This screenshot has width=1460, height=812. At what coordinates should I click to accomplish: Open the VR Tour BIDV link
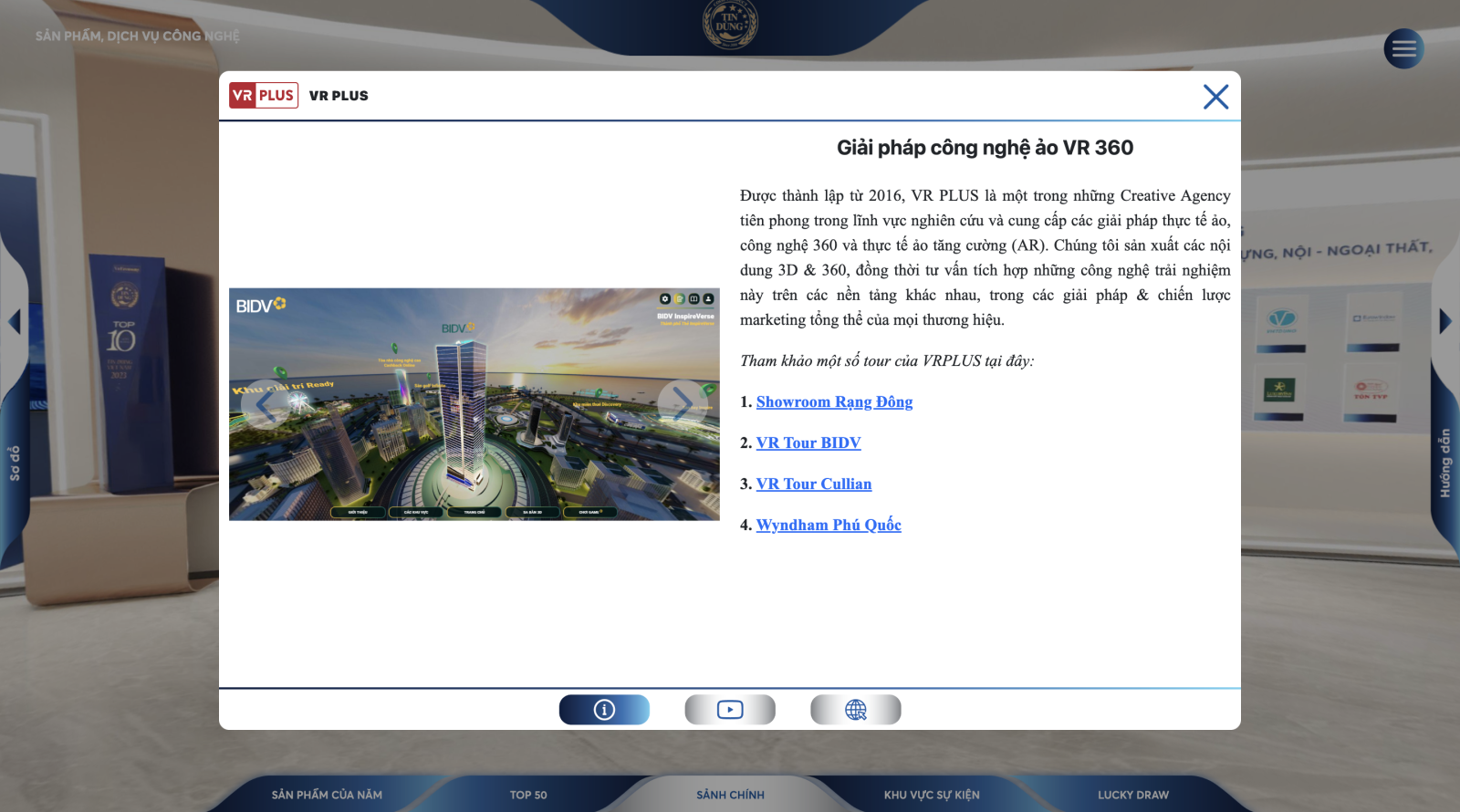pos(808,443)
